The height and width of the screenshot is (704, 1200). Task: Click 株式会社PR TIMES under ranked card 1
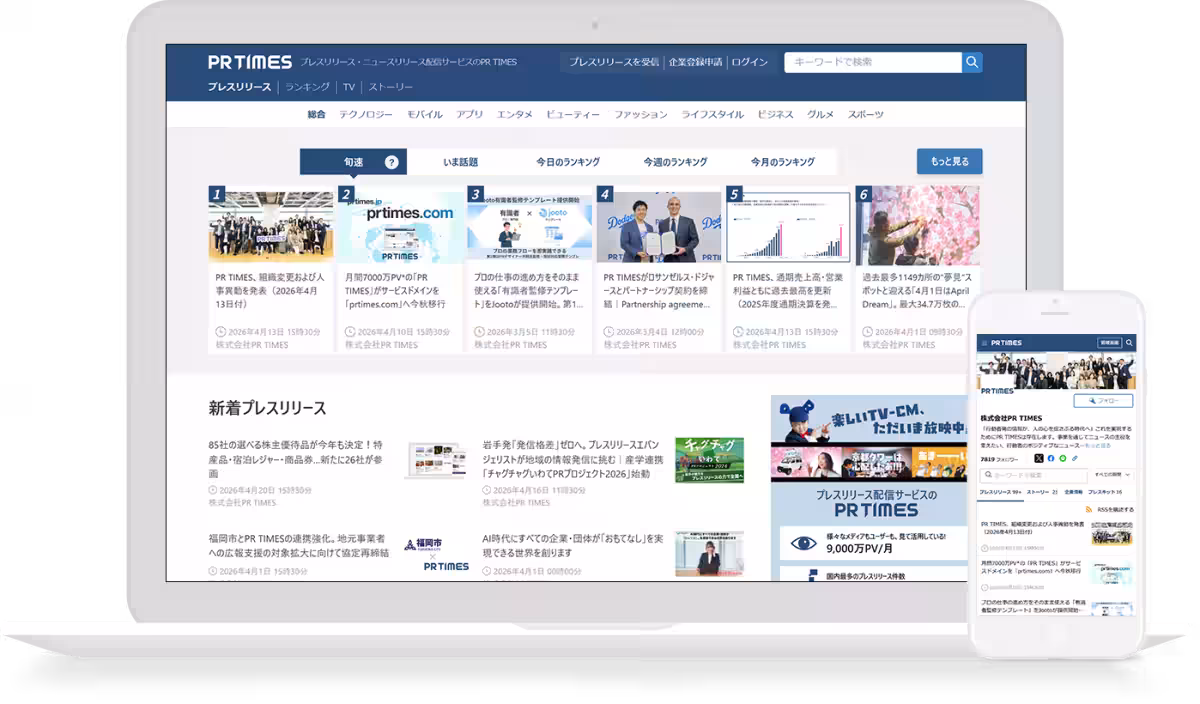coord(252,345)
